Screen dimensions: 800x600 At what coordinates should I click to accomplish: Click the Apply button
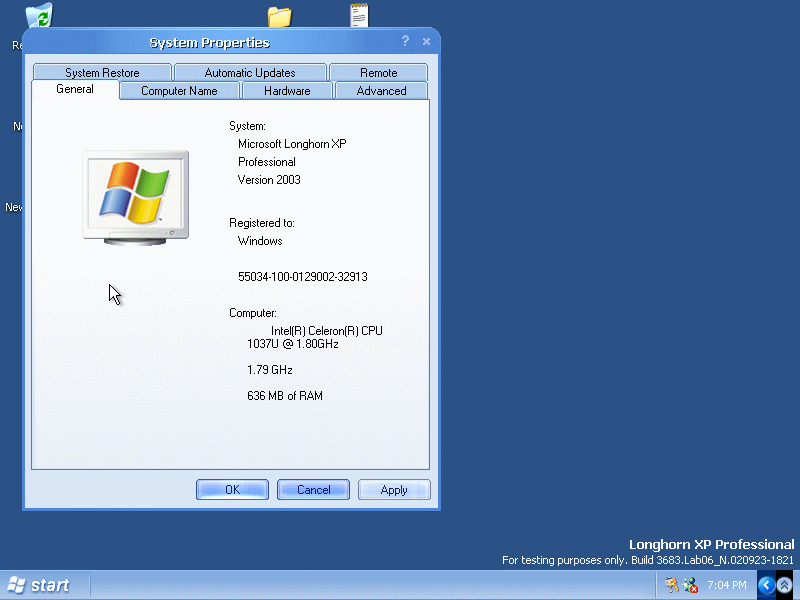coord(394,490)
